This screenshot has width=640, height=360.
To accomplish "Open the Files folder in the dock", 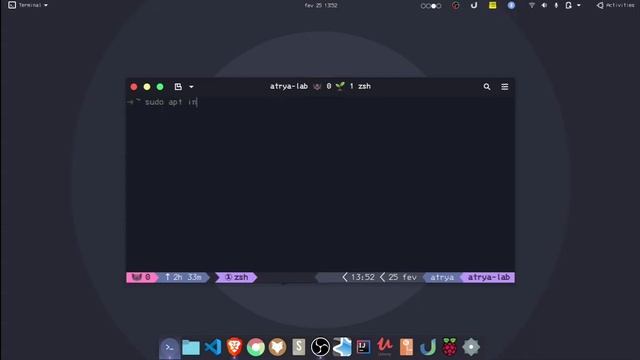I will 191,347.
